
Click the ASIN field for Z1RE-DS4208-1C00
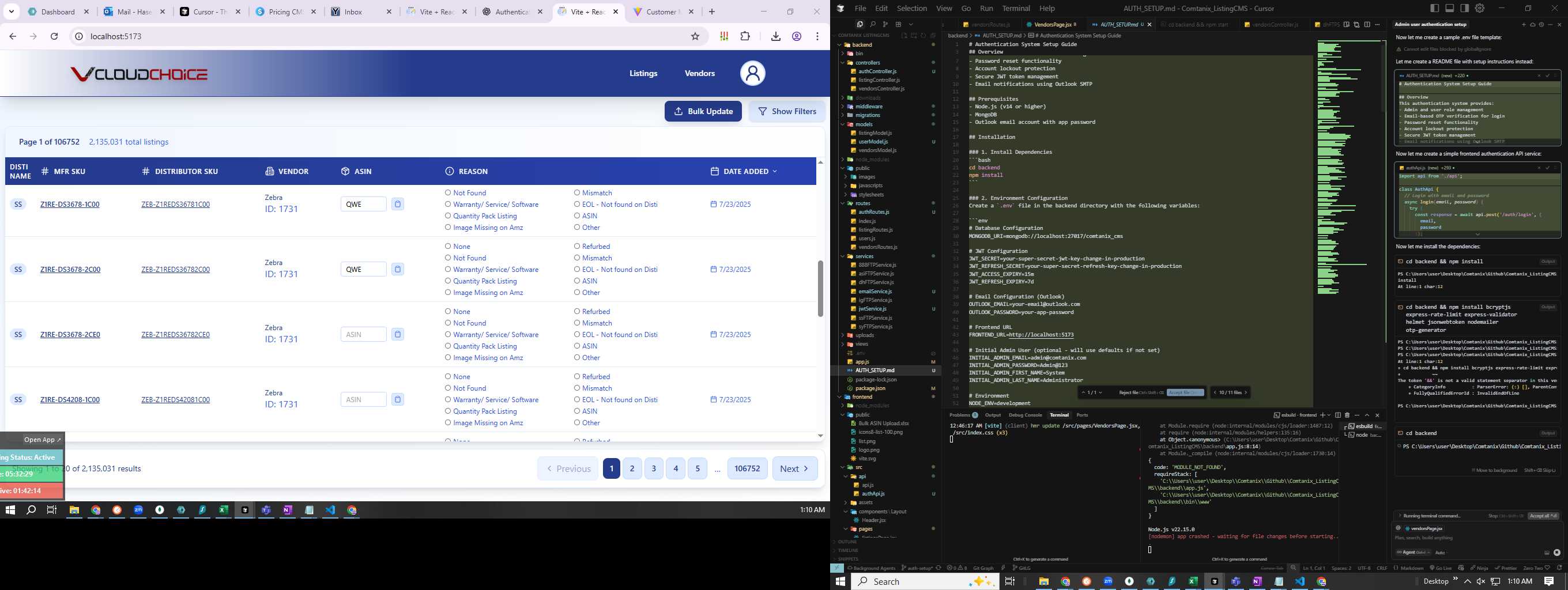pos(363,400)
